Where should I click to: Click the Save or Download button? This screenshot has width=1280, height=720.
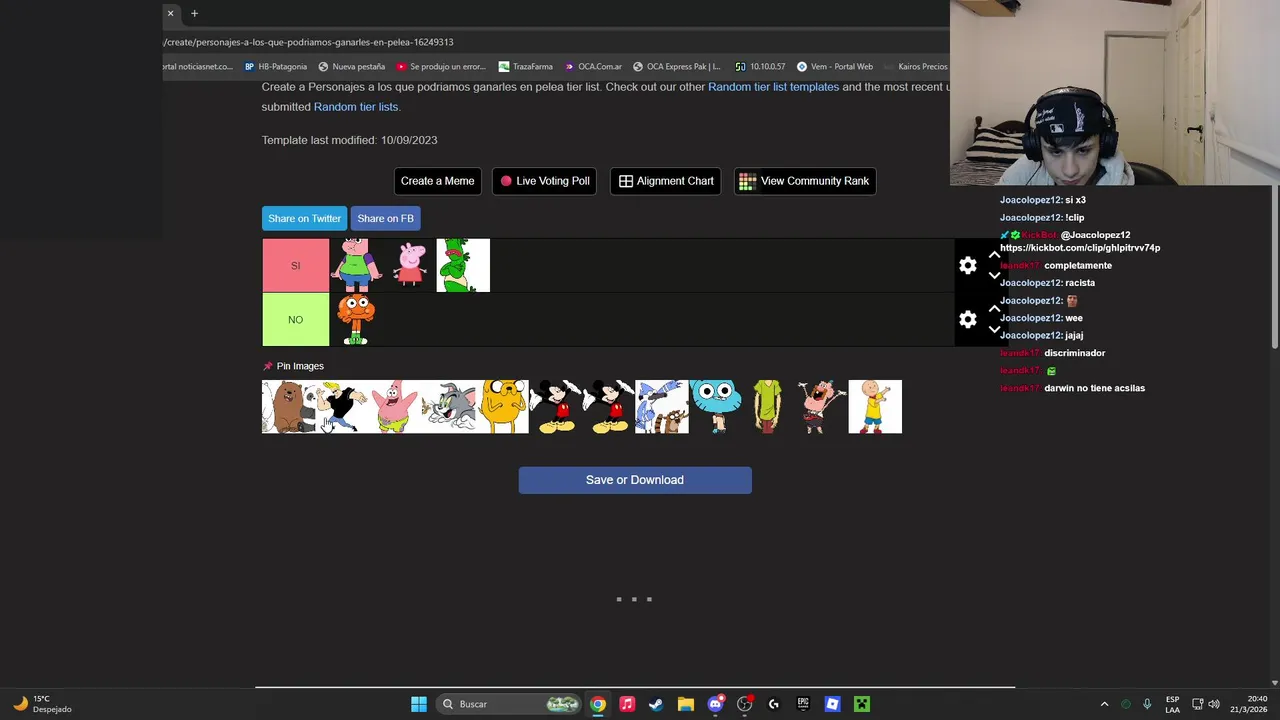[635, 480]
